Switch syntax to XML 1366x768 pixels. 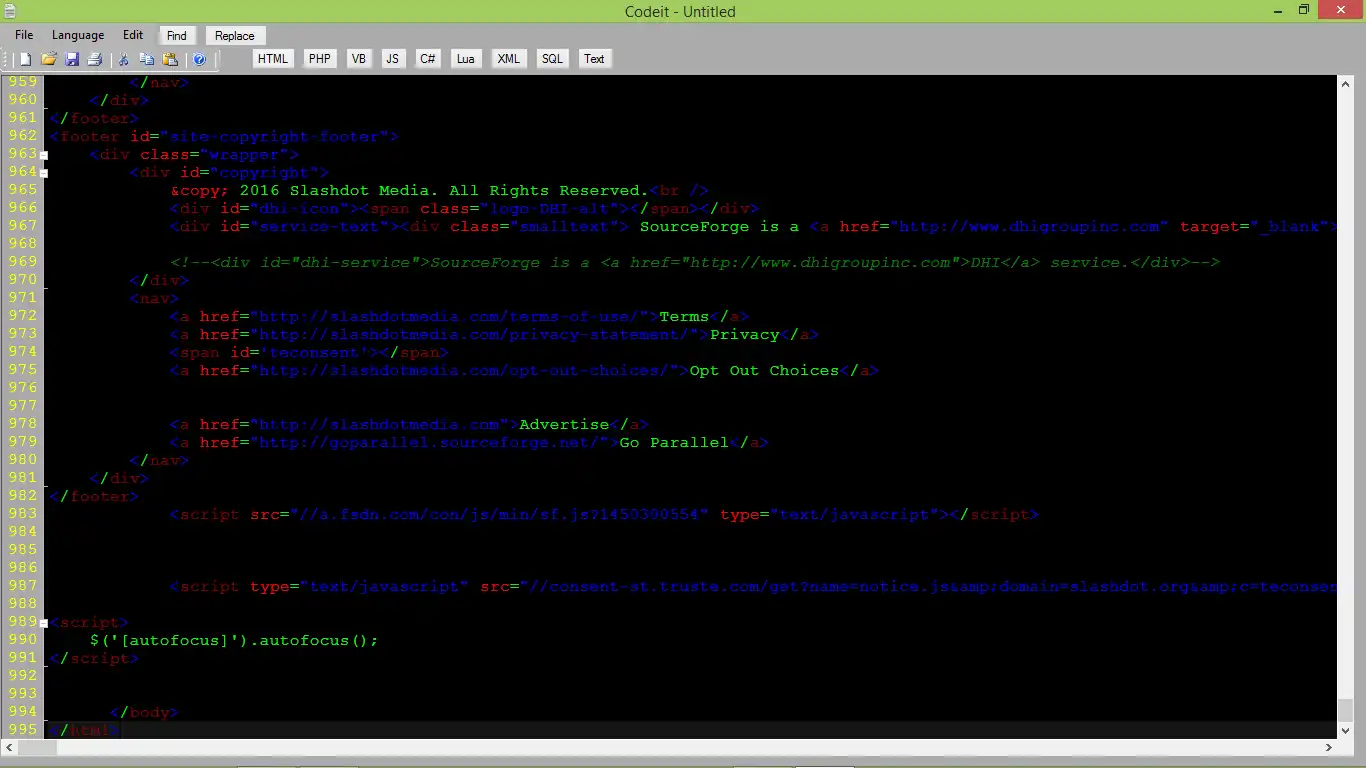click(509, 59)
